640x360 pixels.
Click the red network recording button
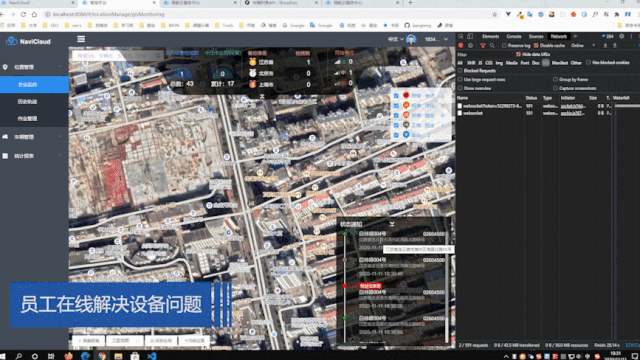461,46
